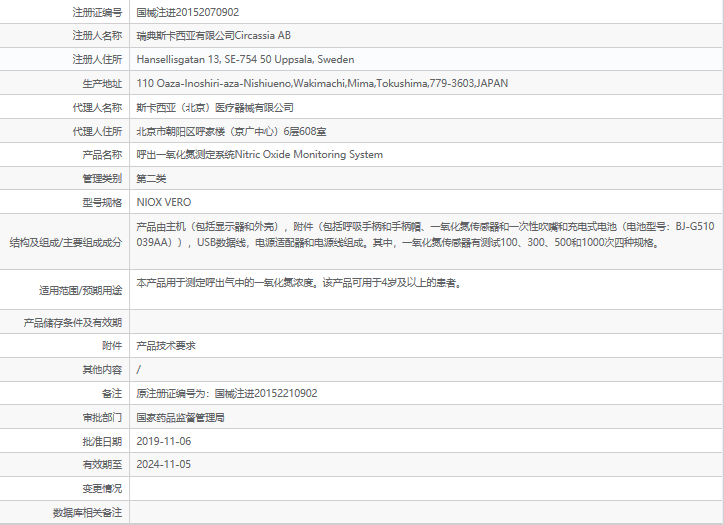Select the 有效期至 label
This screenshot has height=525, width=724.
[x=102, y=465]
